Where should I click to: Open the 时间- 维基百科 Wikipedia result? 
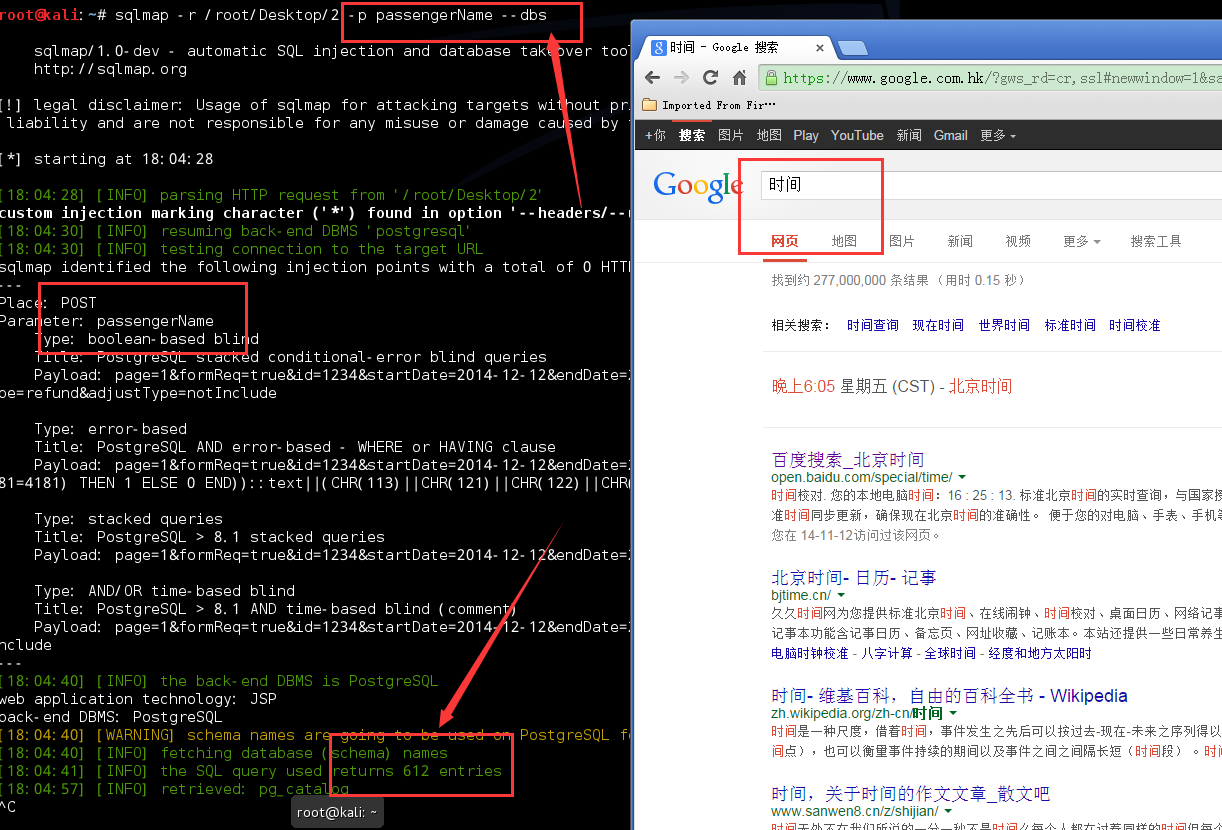[x=949, y=695]
